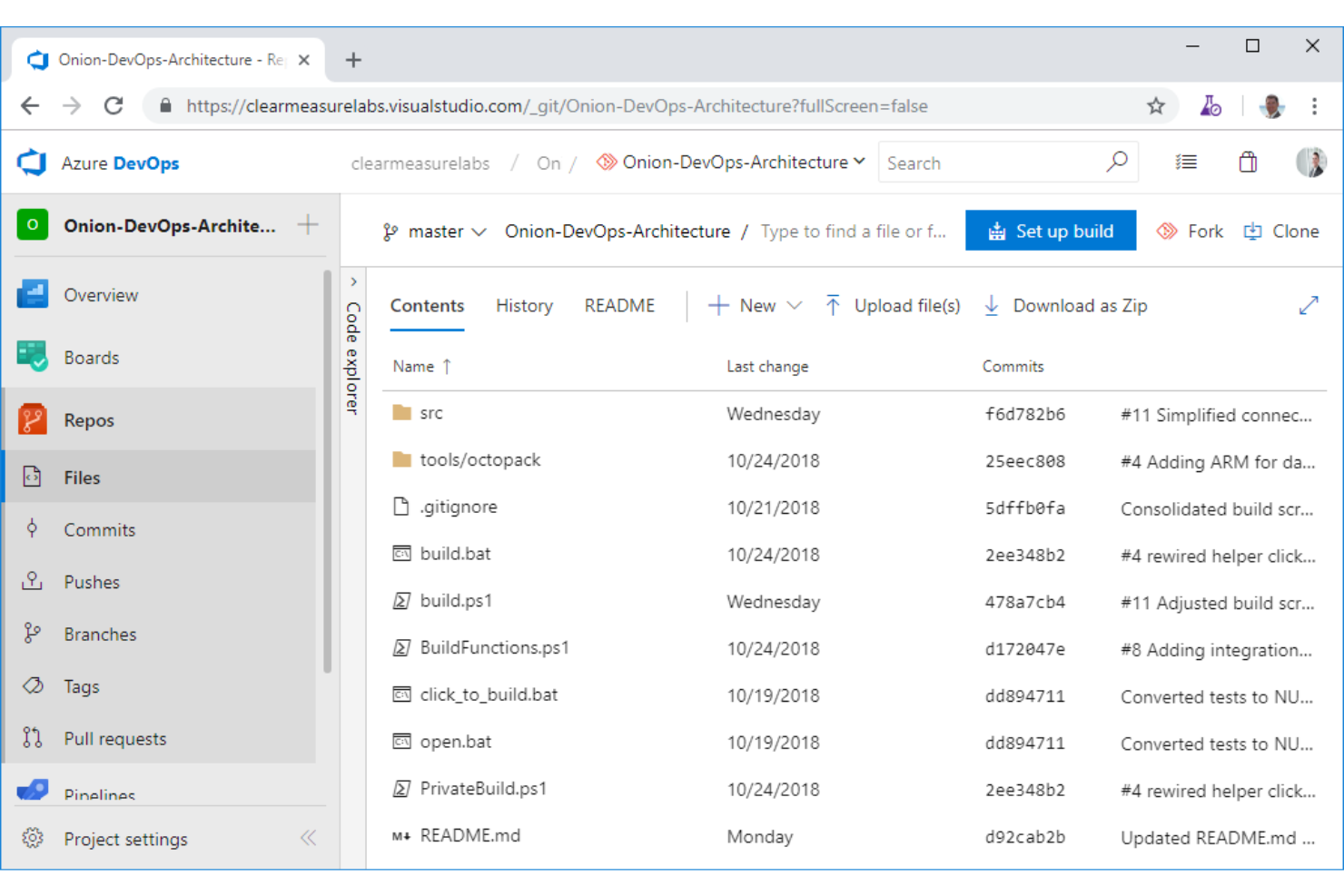Viewport: 1344px width, 896px height.
Task: Click the Marketplace shopping bag icon
Action: tap(1247, 162)
